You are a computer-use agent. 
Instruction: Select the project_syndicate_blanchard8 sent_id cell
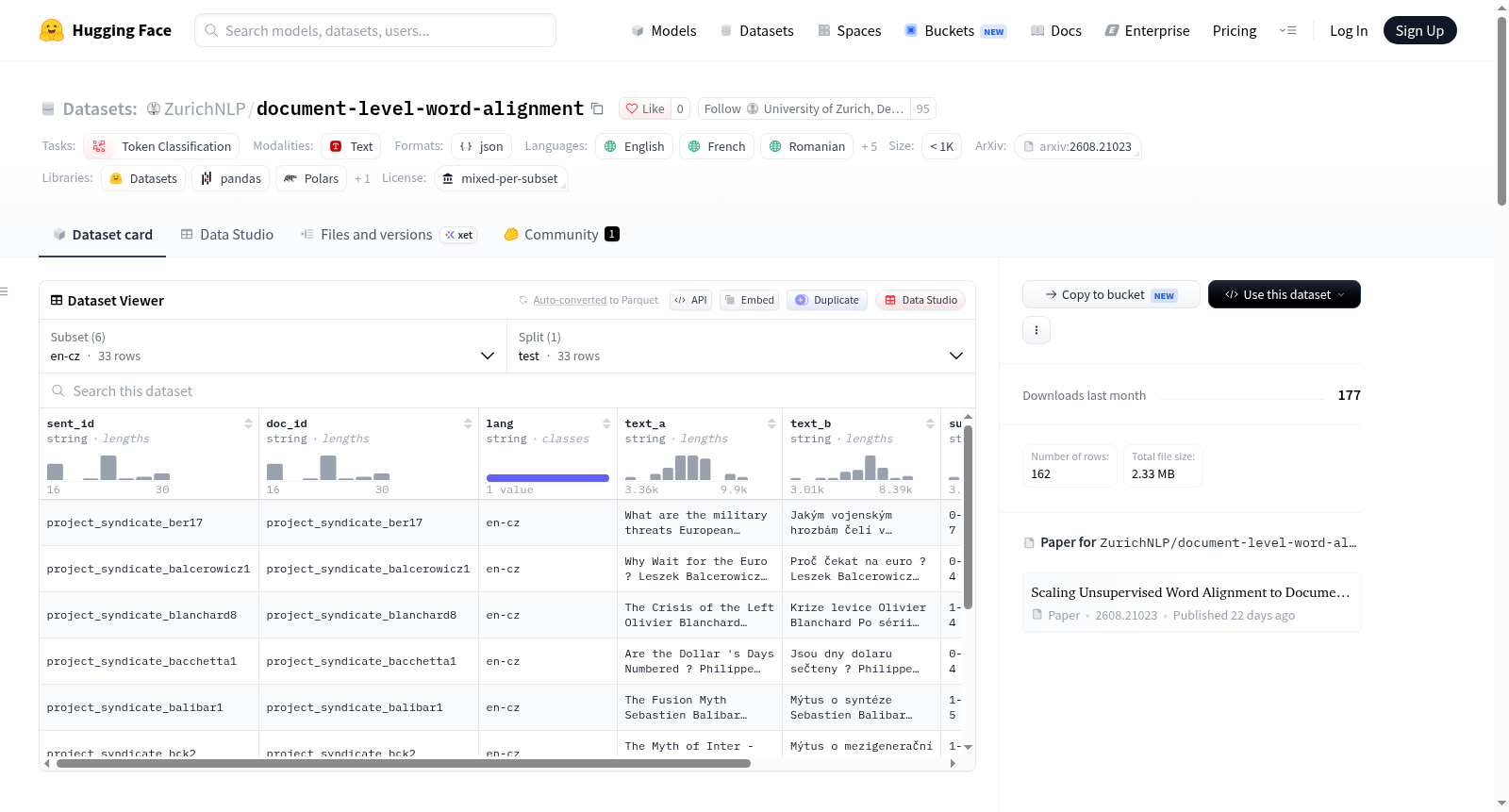coord(149,615)
